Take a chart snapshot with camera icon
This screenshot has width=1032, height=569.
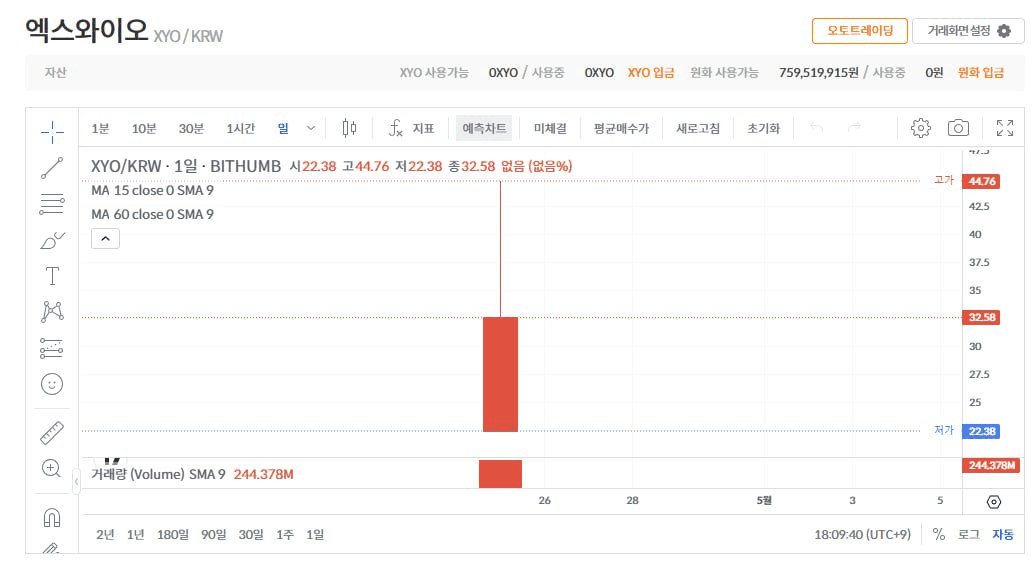coord(958,128)
